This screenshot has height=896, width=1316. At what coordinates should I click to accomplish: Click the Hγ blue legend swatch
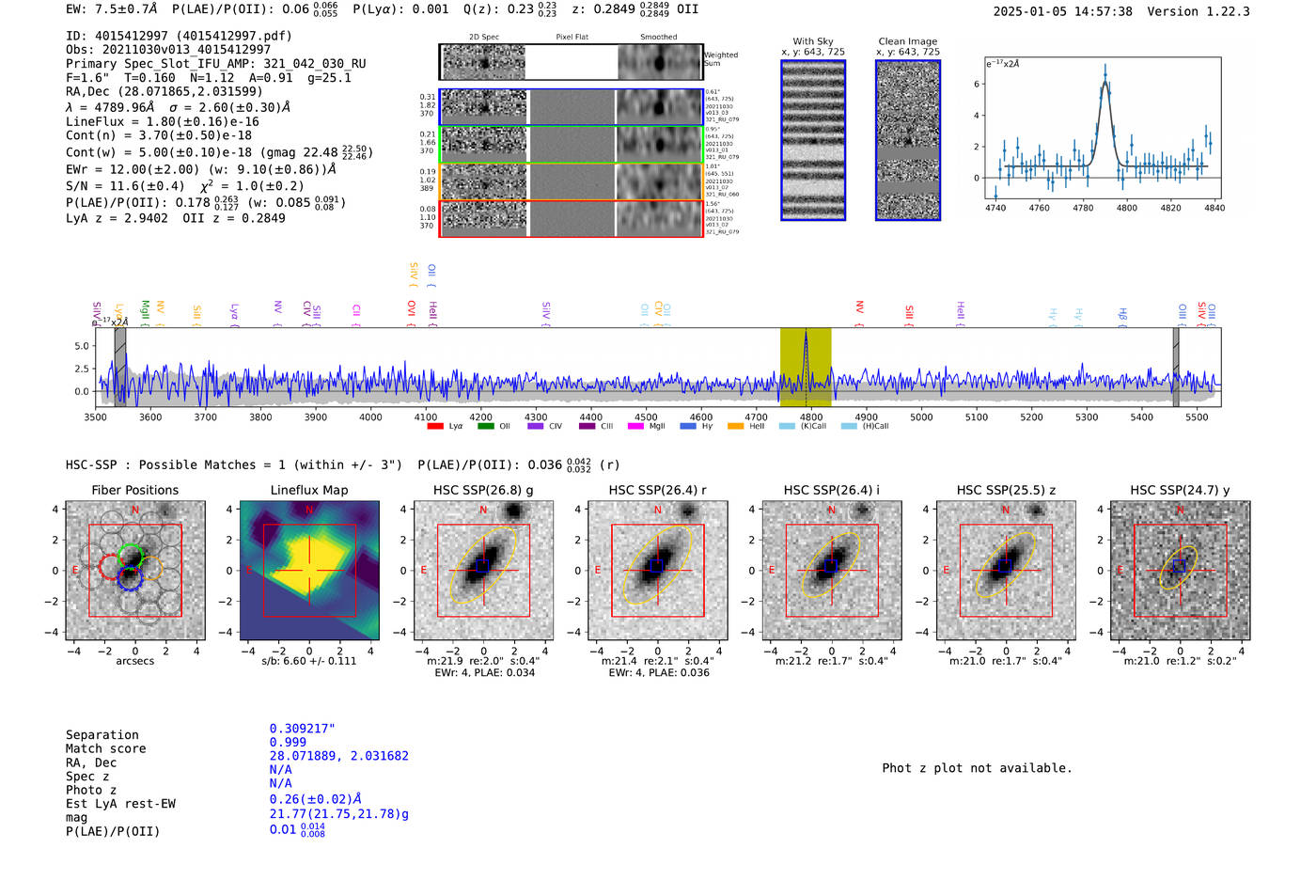pyautogui.click(x=688, y=426)
